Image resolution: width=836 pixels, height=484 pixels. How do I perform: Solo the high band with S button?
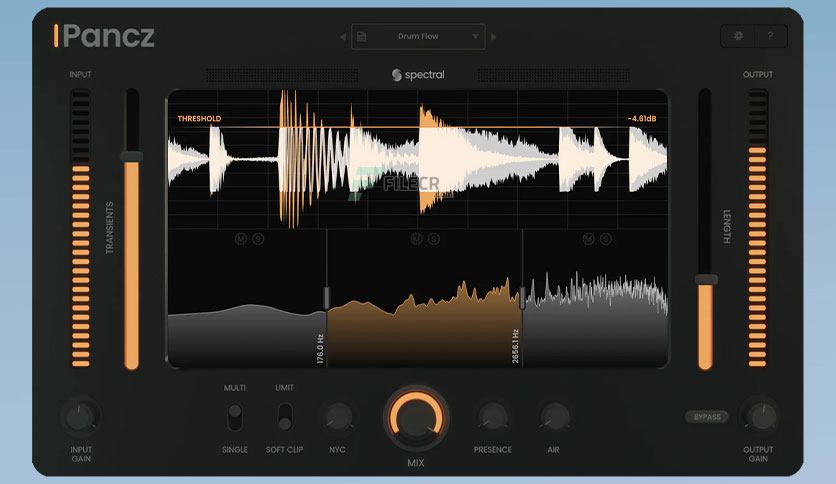click(606, 239)
